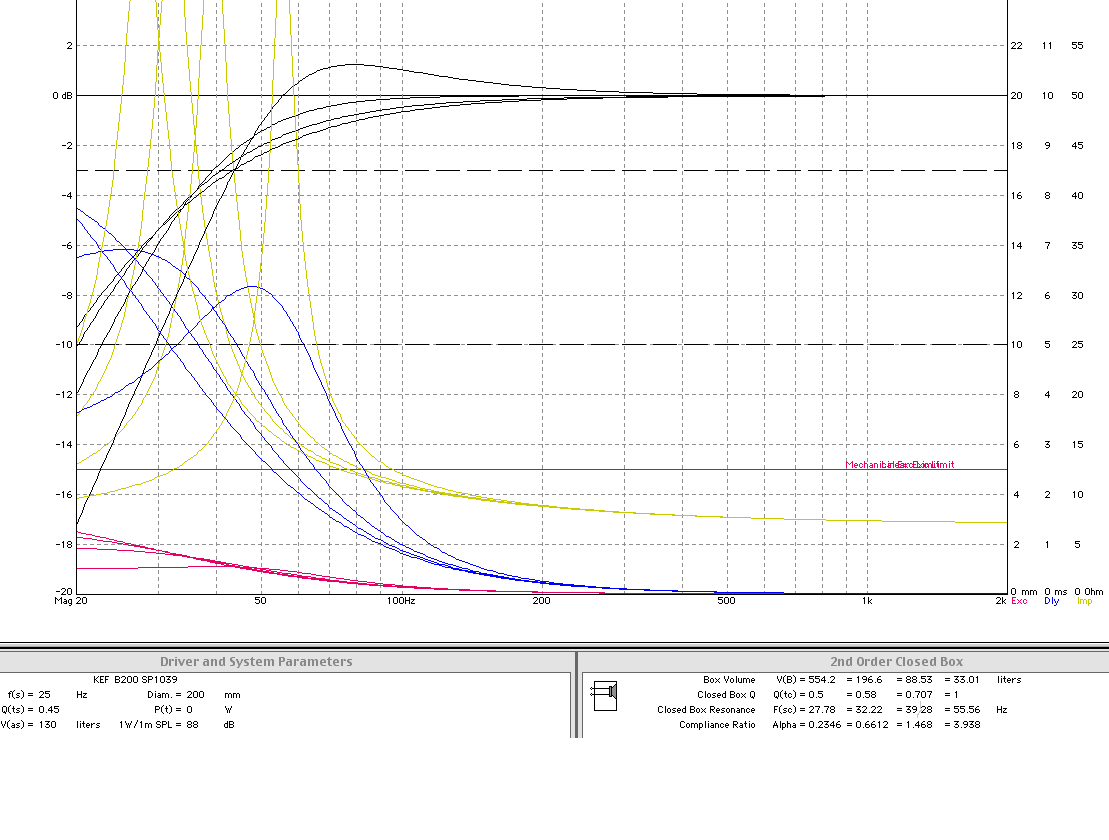Click the driver name KEF B200 SP1039

point(135,679)
